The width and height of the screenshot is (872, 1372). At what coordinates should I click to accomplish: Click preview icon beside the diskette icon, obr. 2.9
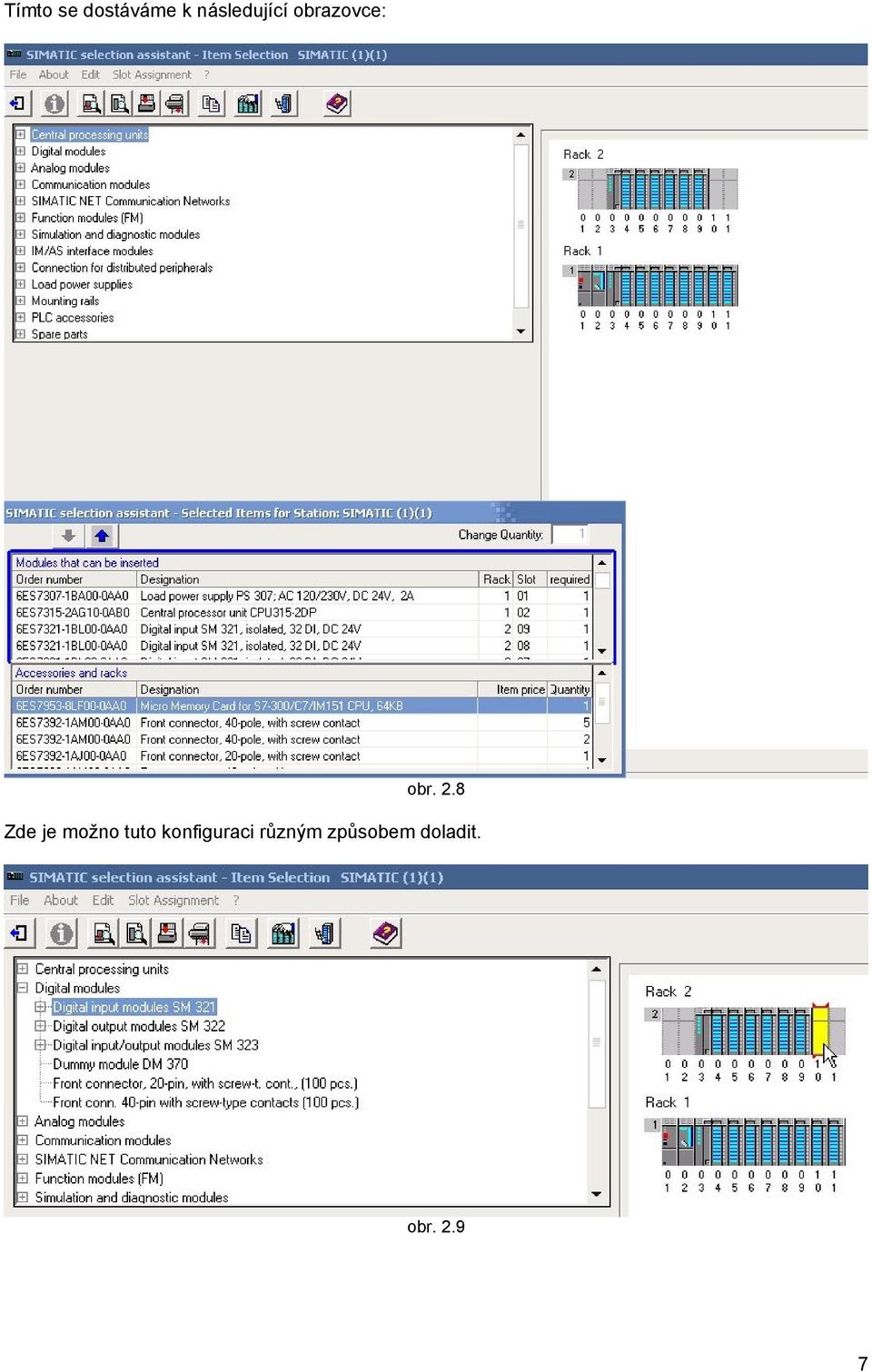click(x=135, y=933)
